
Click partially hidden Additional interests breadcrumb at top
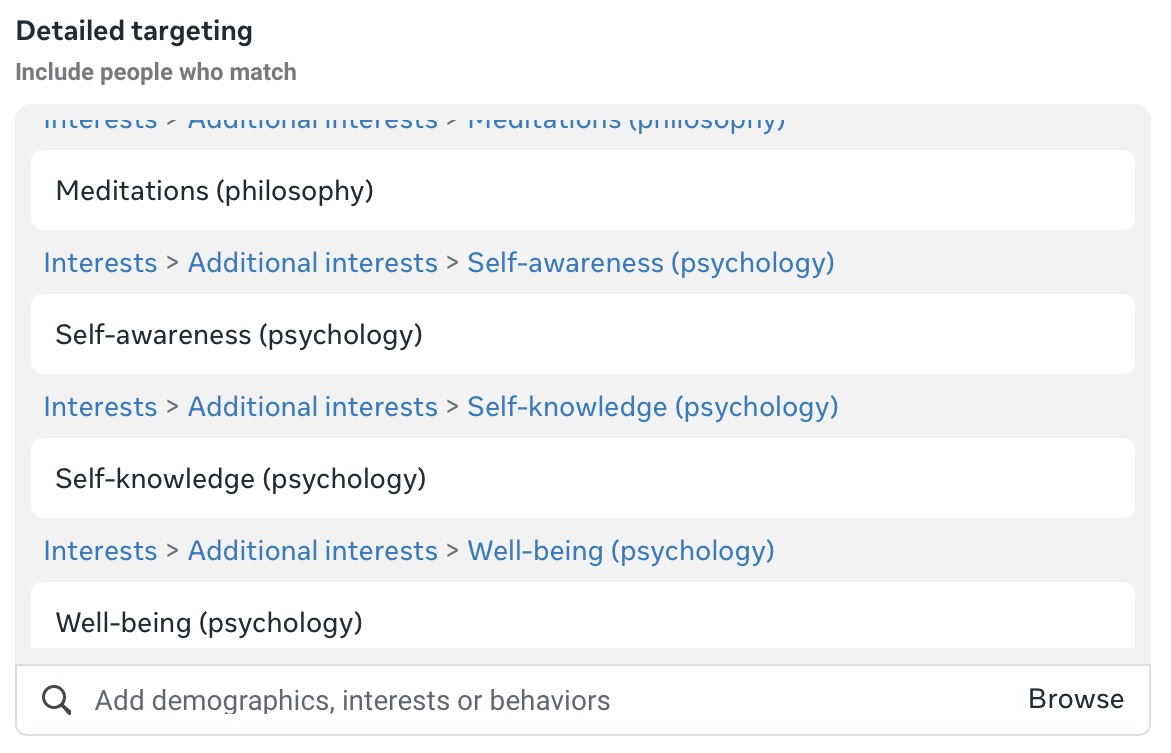(x=312, y=124)
